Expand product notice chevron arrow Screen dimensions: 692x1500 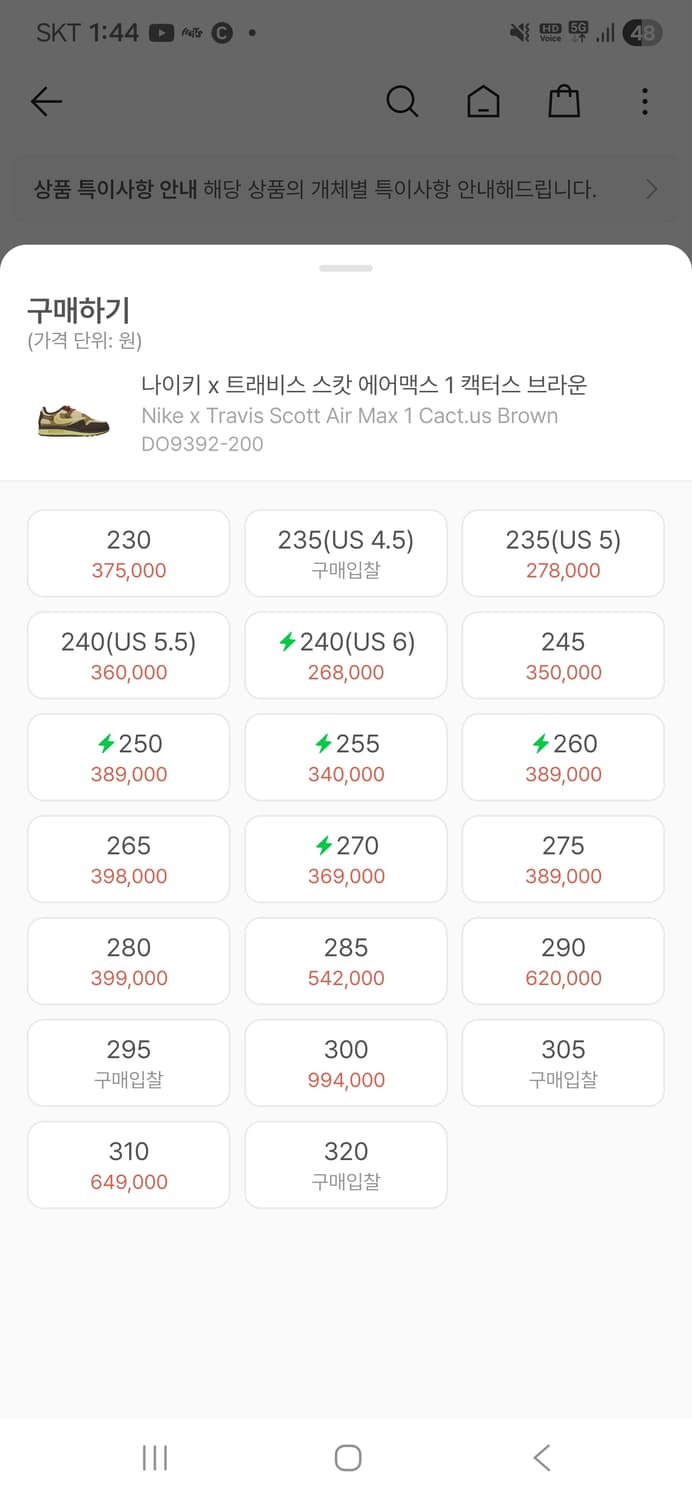pyautogui.click(x=652, y=189)
